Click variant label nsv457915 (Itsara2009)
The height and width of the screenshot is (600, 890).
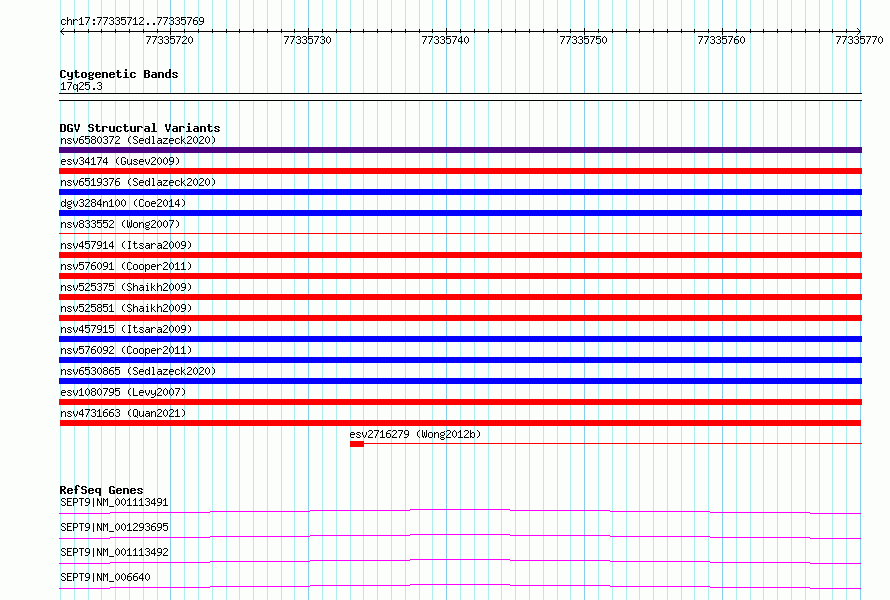pyautogui.click(x=126, y=329)
